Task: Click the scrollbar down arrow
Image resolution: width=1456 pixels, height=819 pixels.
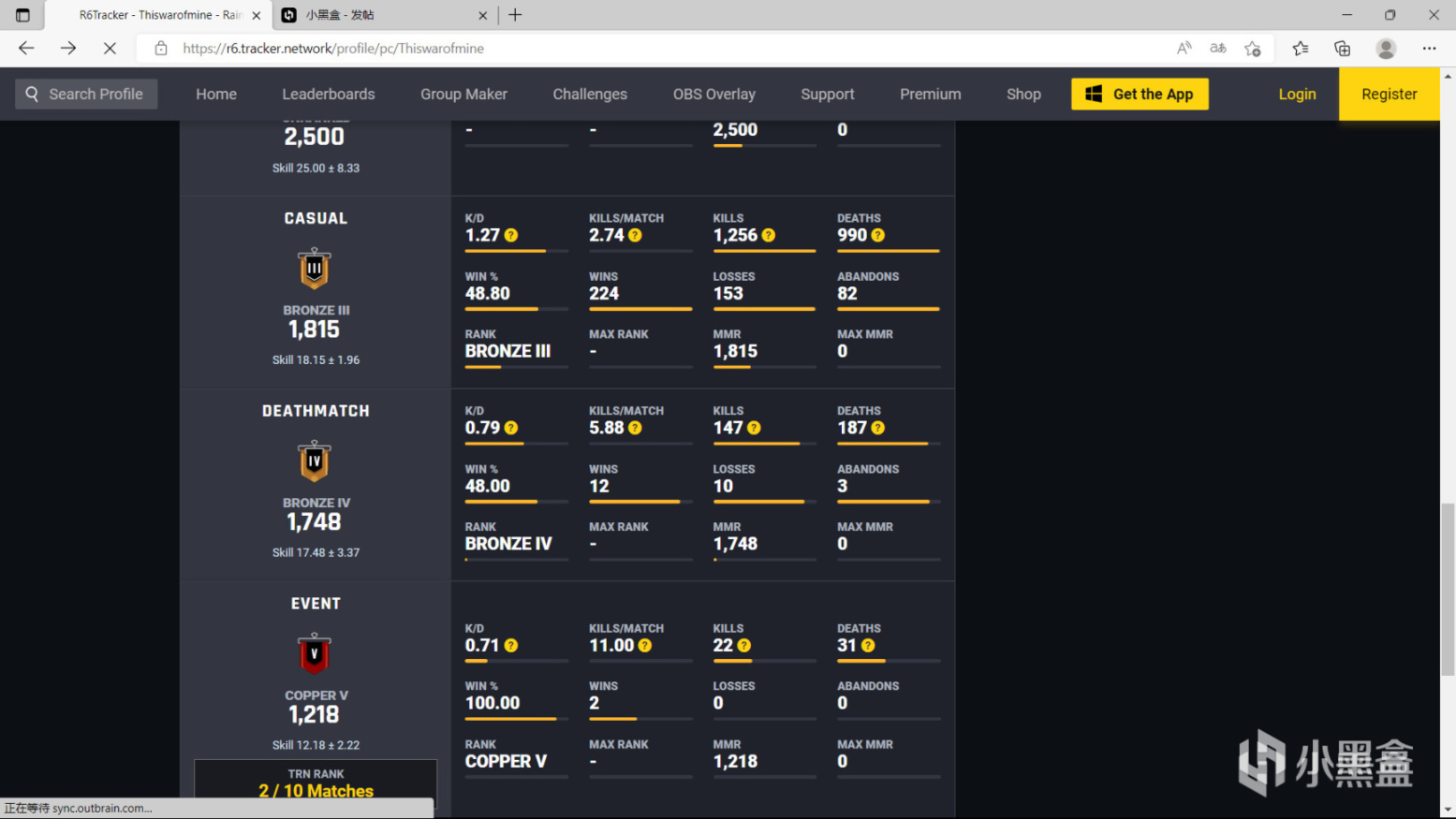Action: click(1448, 810)
